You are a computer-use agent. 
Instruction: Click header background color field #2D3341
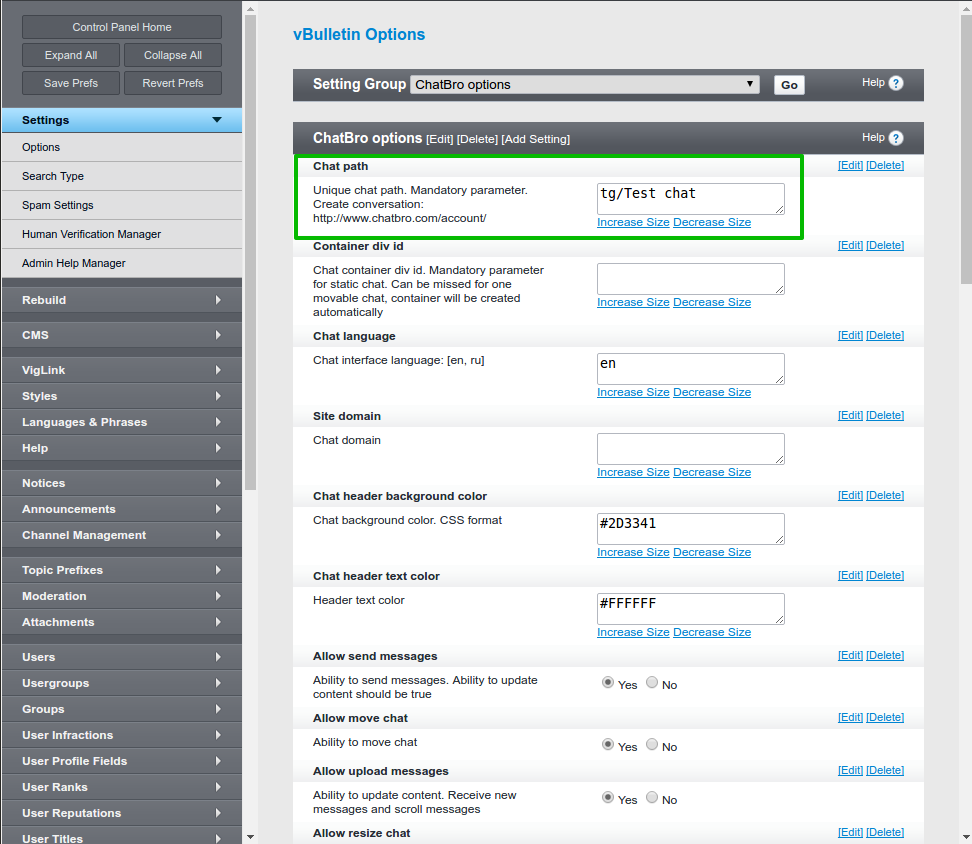tap(691, 529)
